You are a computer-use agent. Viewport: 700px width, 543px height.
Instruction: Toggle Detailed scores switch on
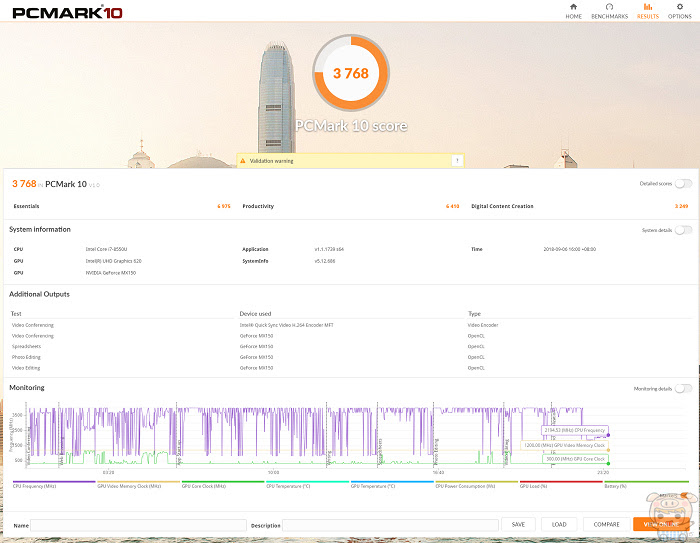683,184
